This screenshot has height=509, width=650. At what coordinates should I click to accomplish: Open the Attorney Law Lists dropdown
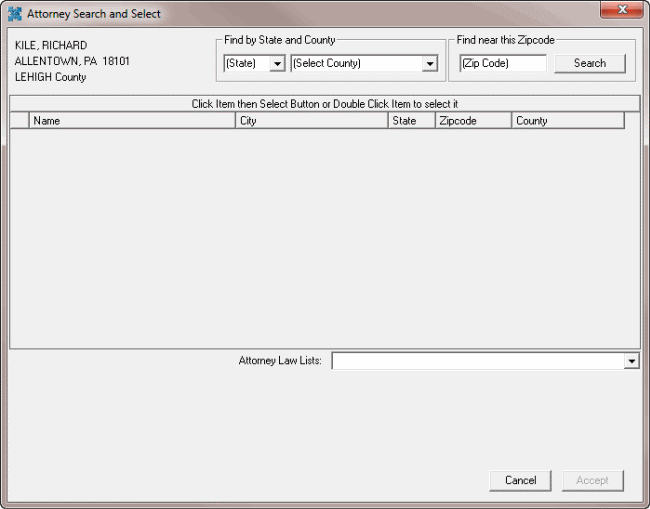point(631,361)
